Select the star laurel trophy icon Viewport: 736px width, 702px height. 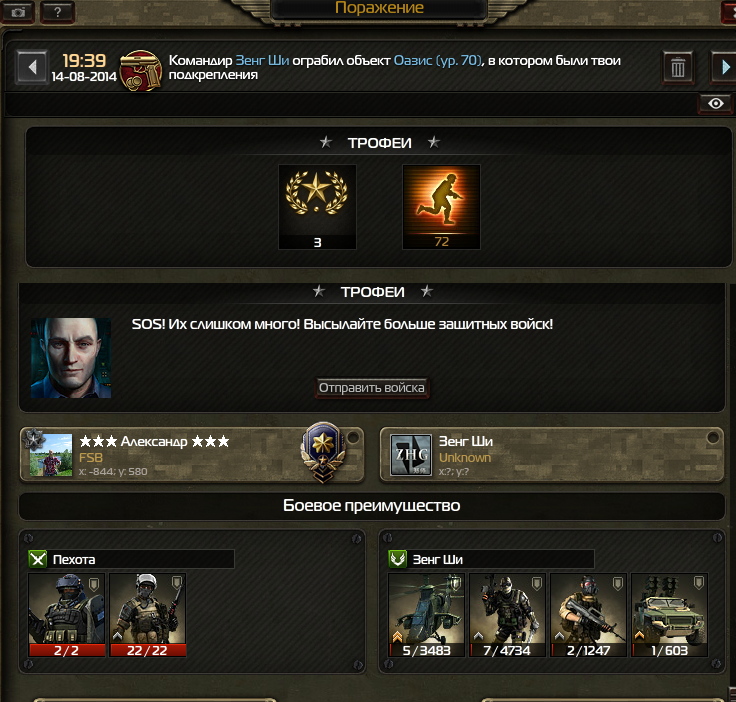317,206
